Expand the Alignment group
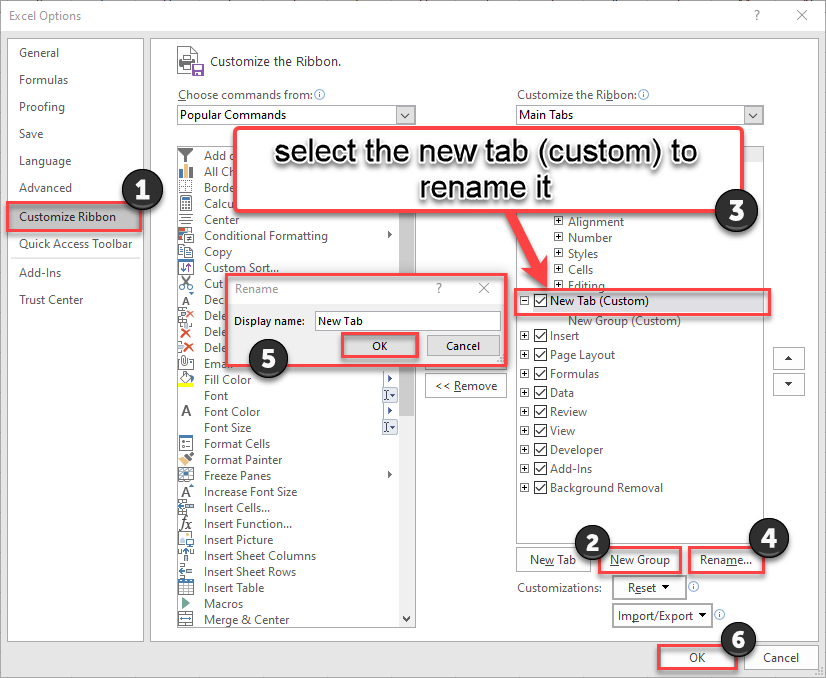 pos(556,221)
